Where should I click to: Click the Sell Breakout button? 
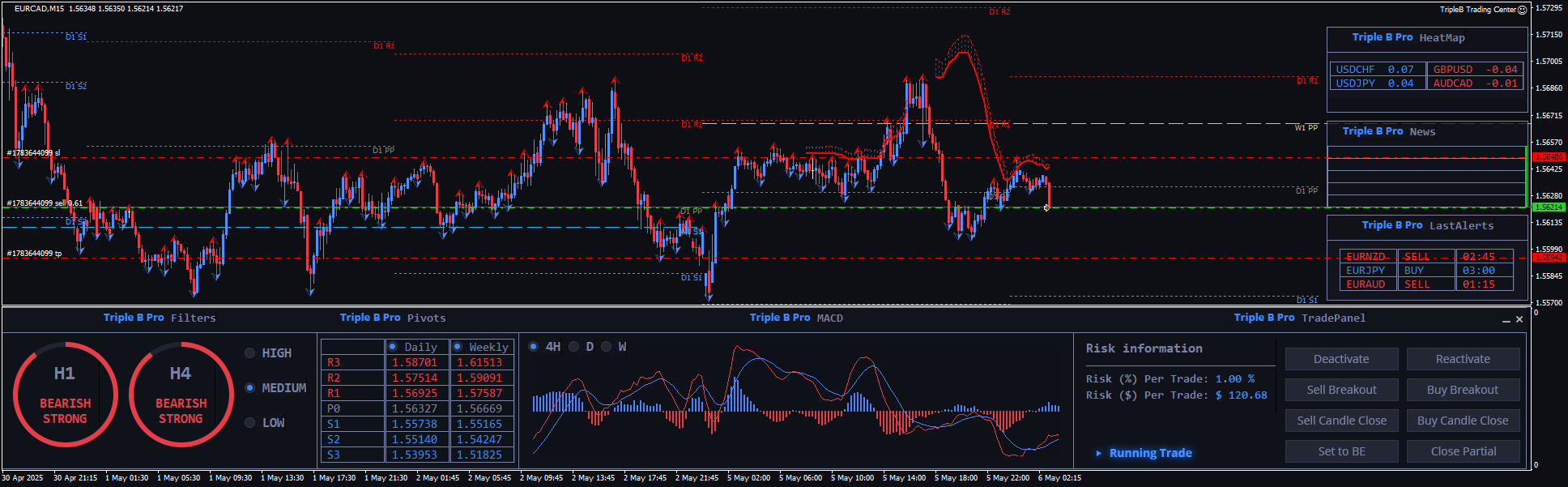(x=1341, y=390)
